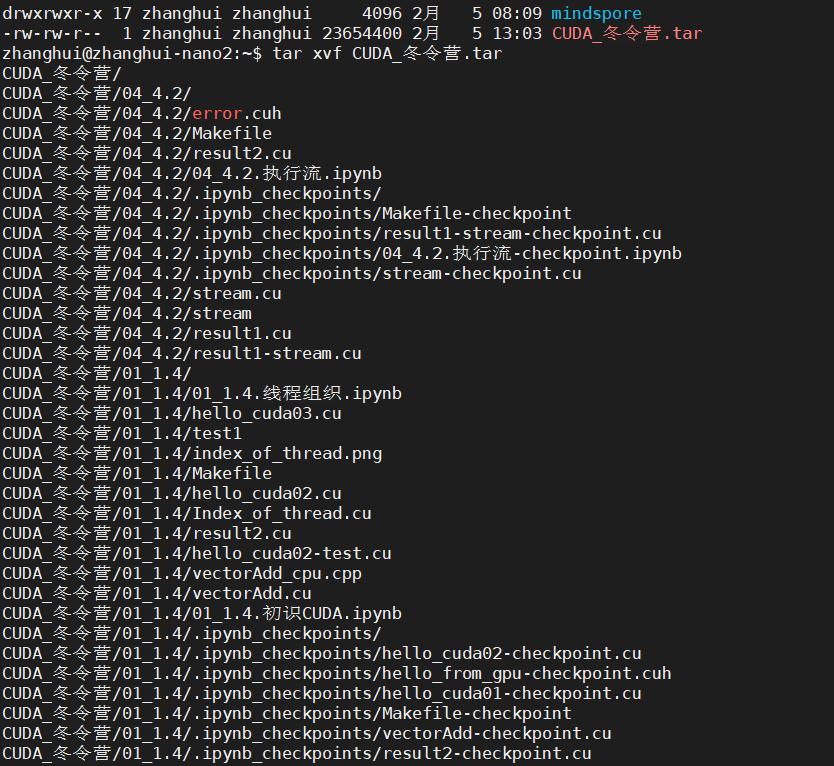Click the index_of_thread.png line
834x766 pixels.
point(192,453)
